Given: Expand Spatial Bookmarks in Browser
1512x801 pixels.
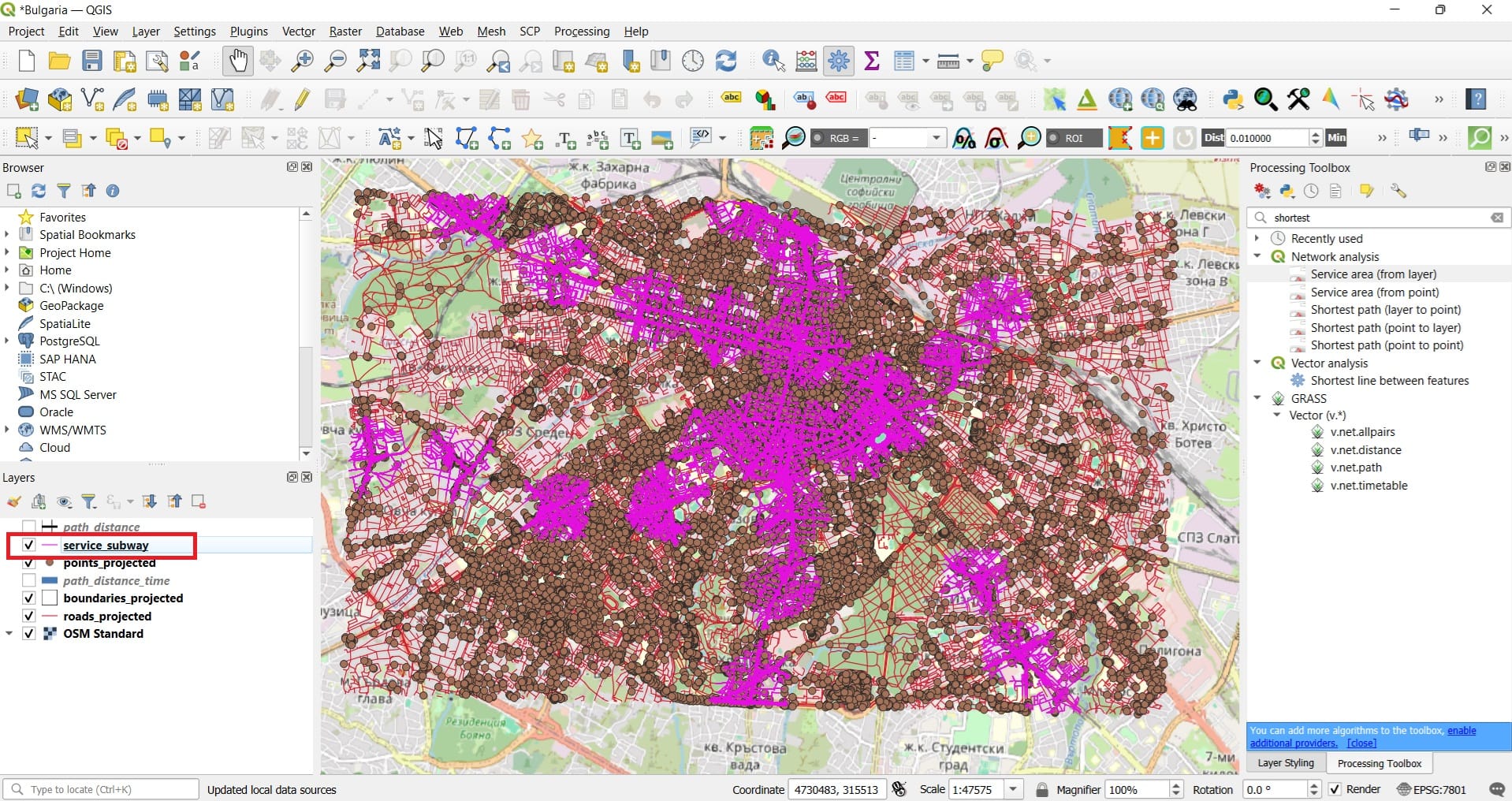Looking at the screenshot, I should (x=7, y=234).
